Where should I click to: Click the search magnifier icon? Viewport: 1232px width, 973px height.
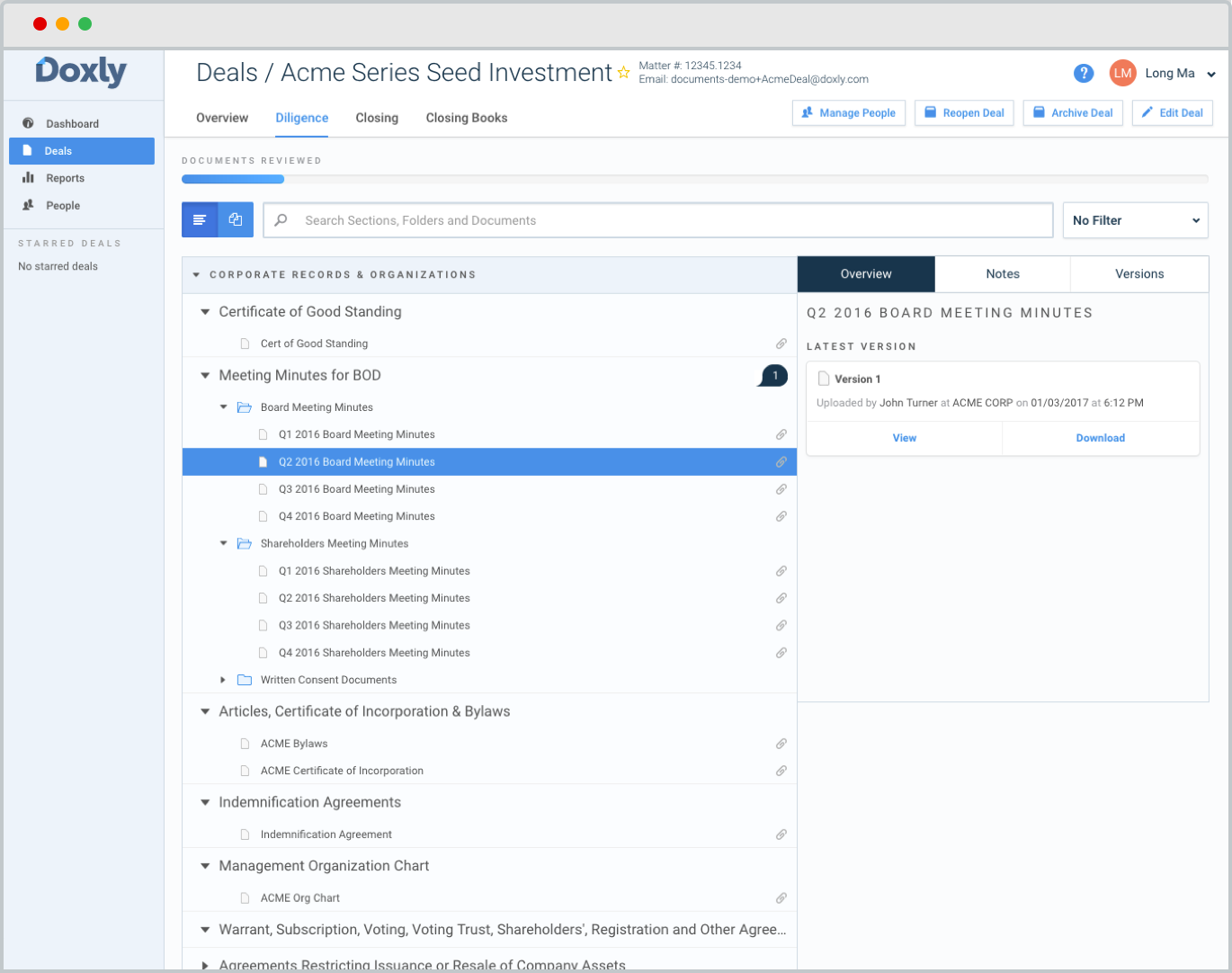(281, 220)
